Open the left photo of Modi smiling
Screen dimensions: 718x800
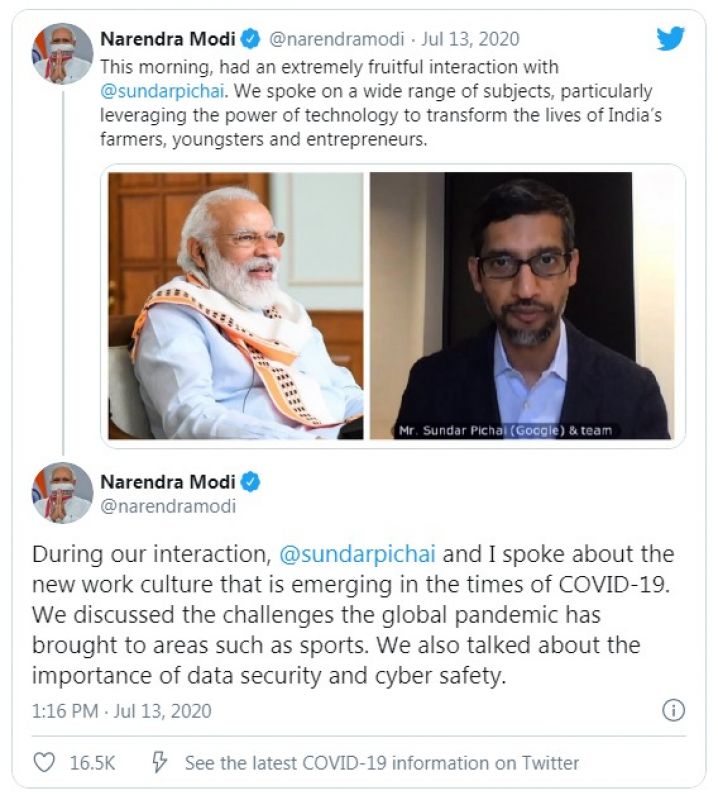236,305
